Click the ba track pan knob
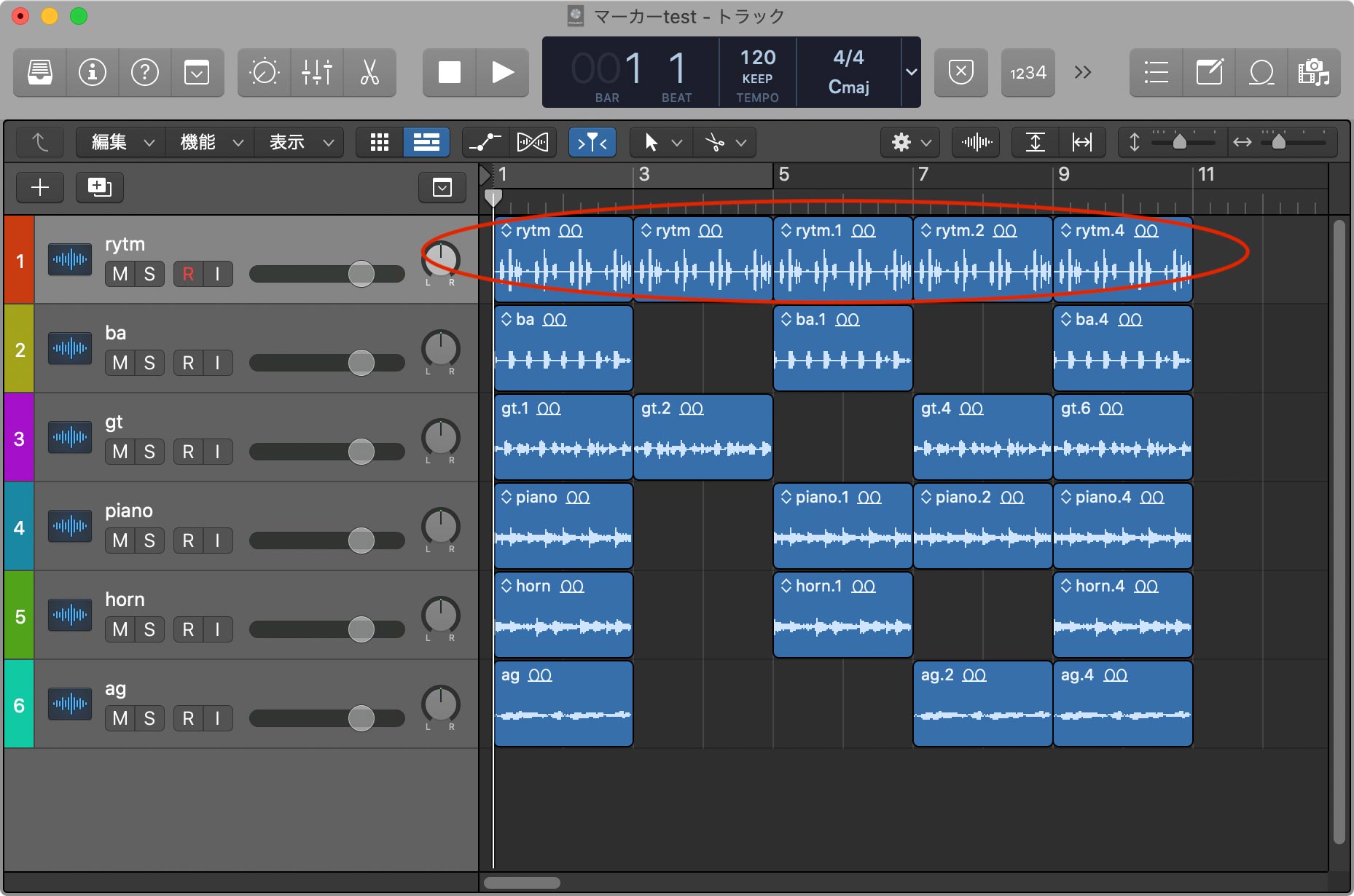The image size is (1354, 896). pyautogui.click(x=441, y=349)
